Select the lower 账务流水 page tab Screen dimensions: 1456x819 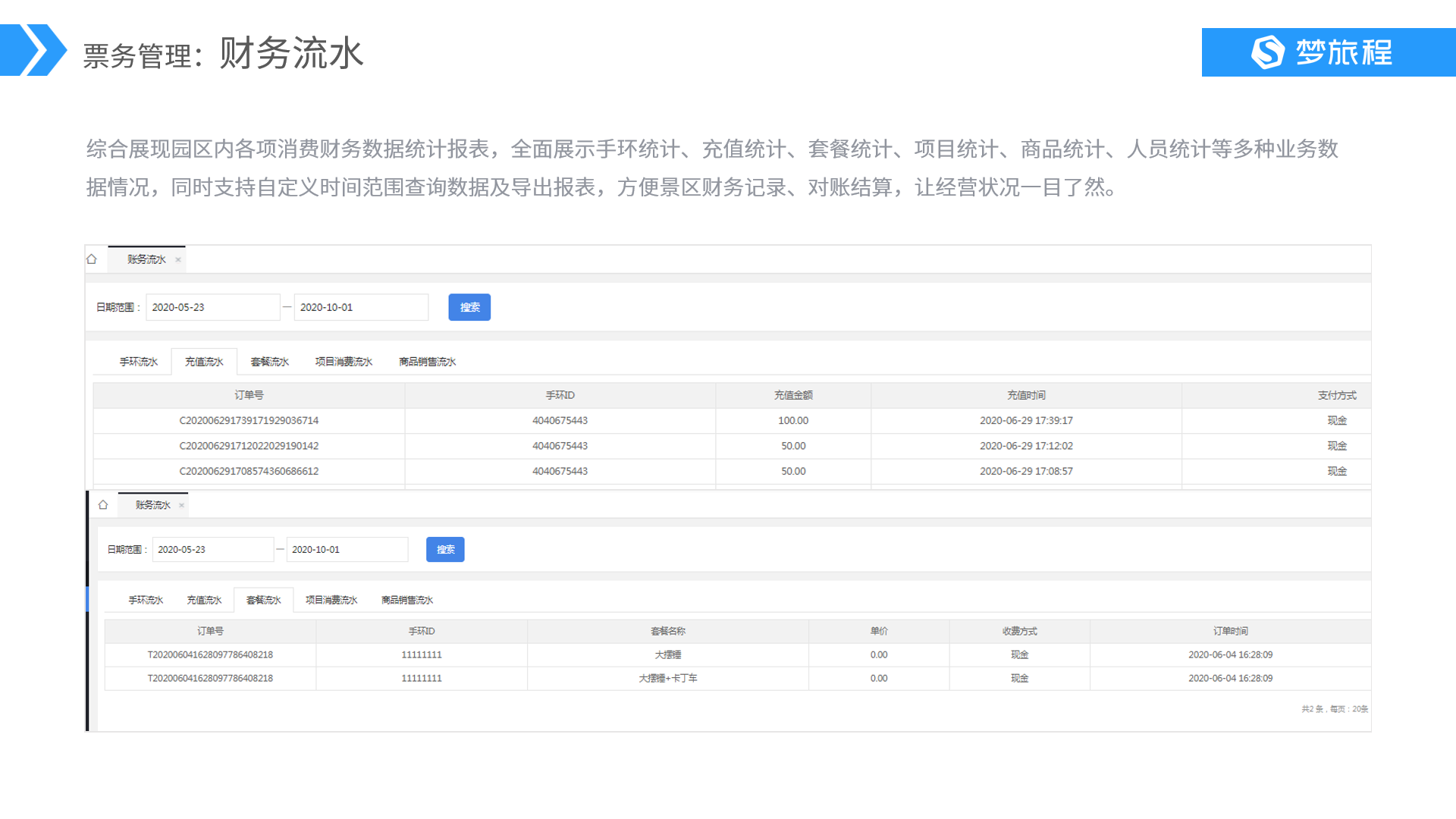point(152,505)
